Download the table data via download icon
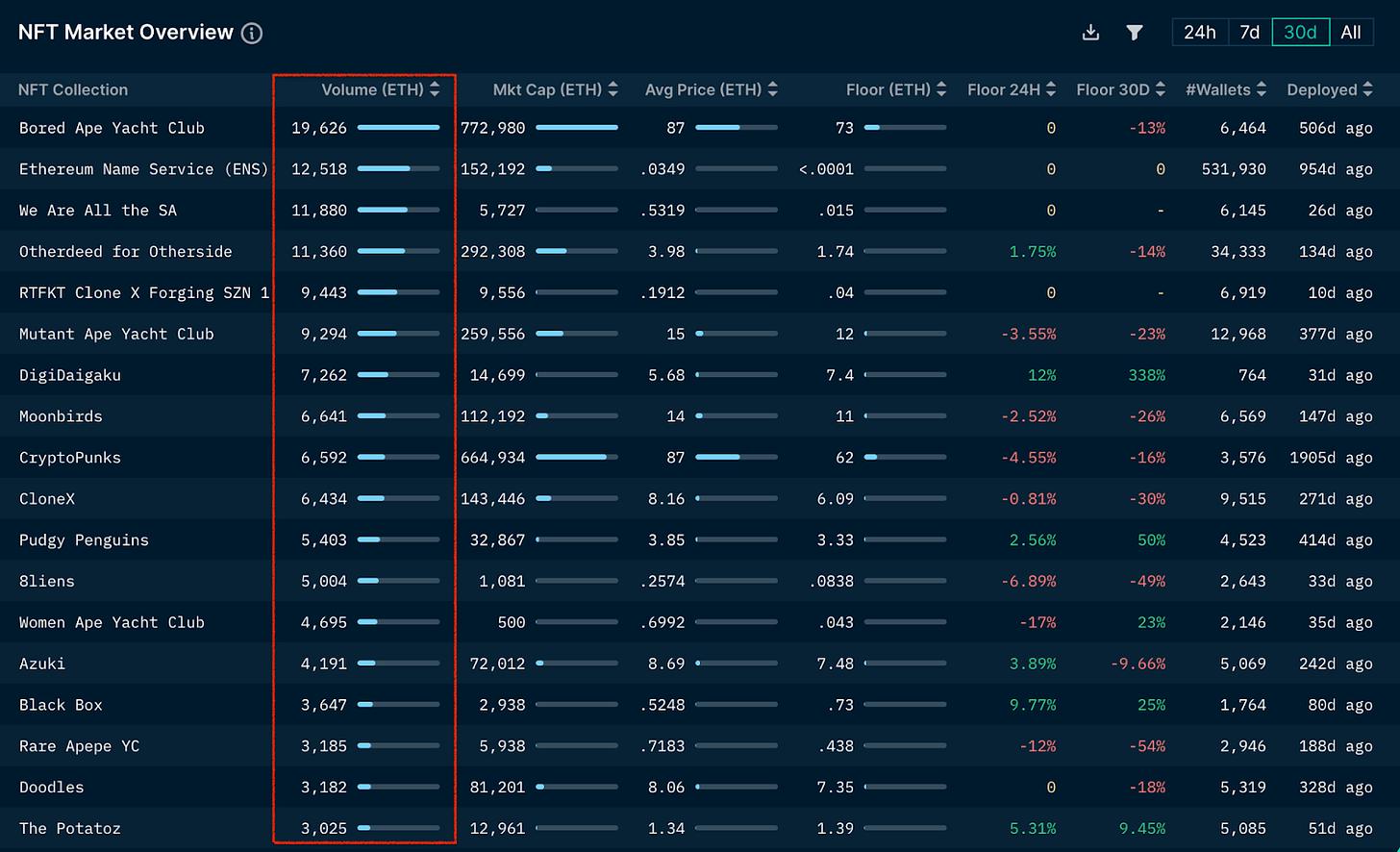Screen dimensions: 1400x852 pos(1090,33)
